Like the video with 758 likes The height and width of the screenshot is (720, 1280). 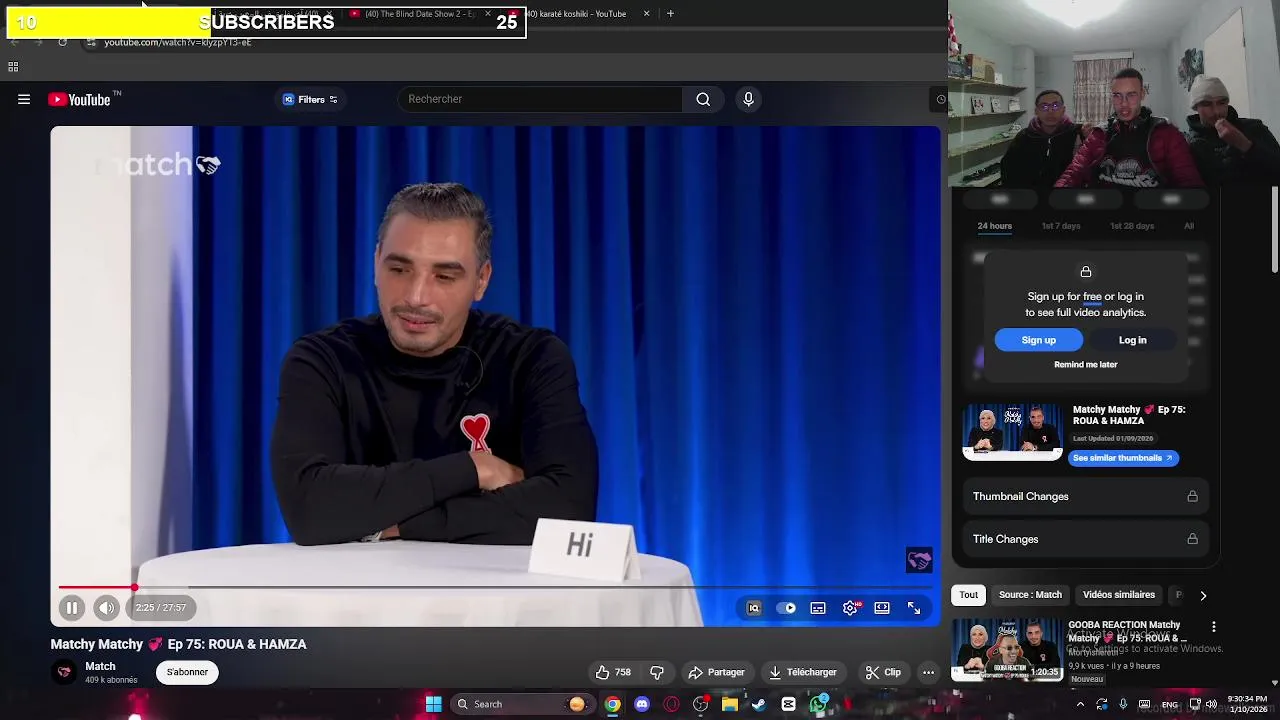pos(613,672)
